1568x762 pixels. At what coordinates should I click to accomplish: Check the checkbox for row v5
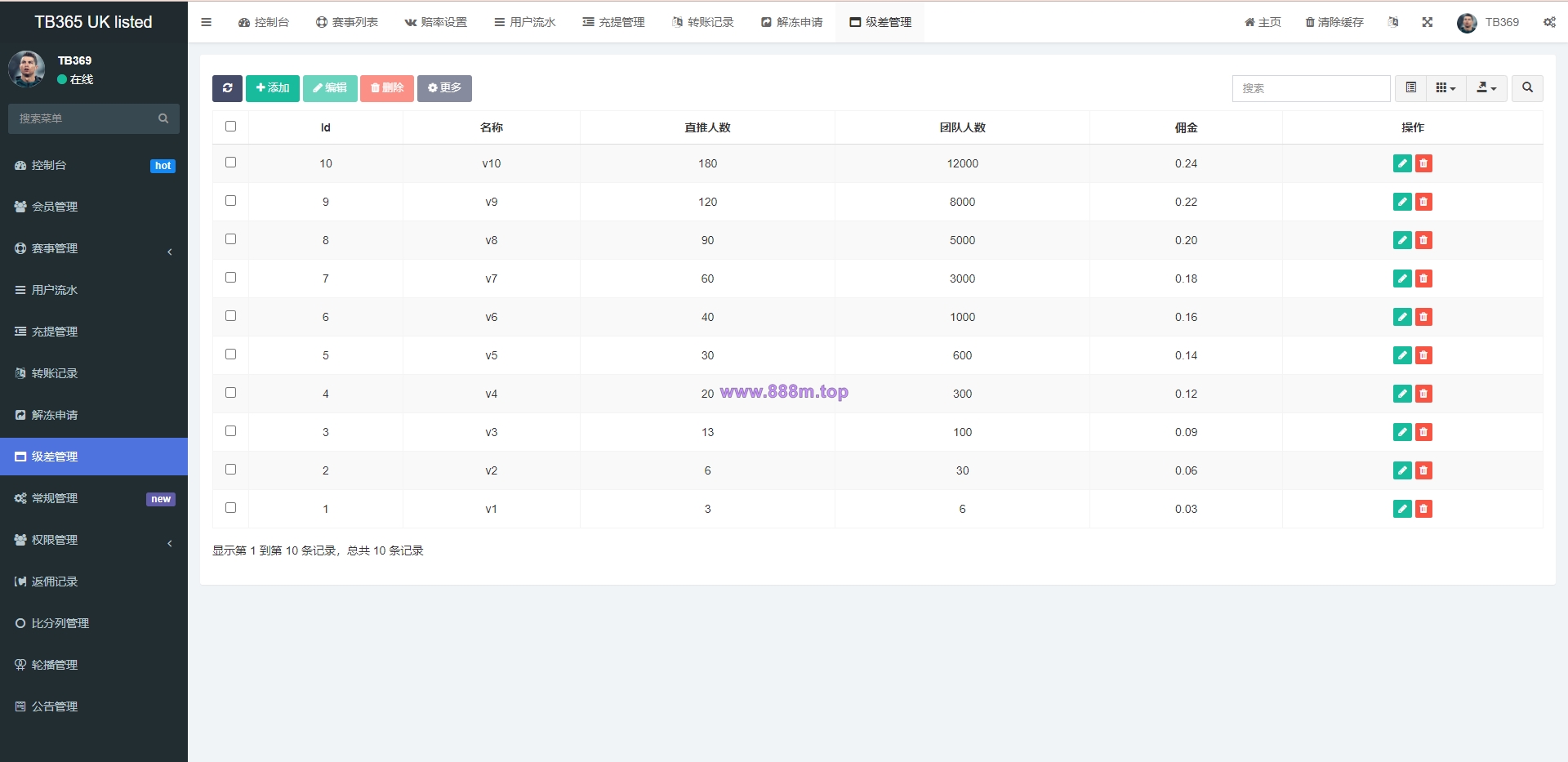click(230, 354)
